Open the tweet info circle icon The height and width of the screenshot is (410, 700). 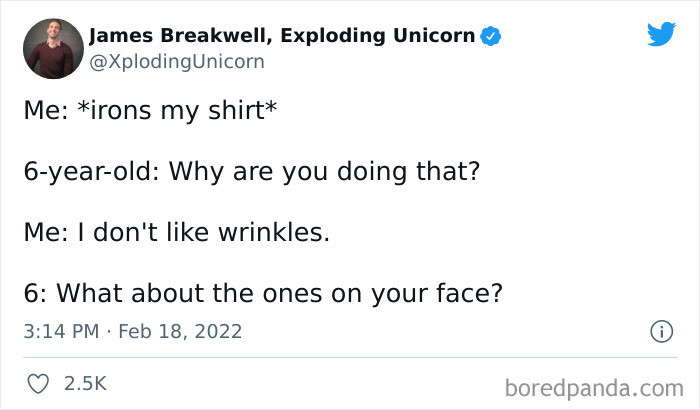[x=661, y=331]
